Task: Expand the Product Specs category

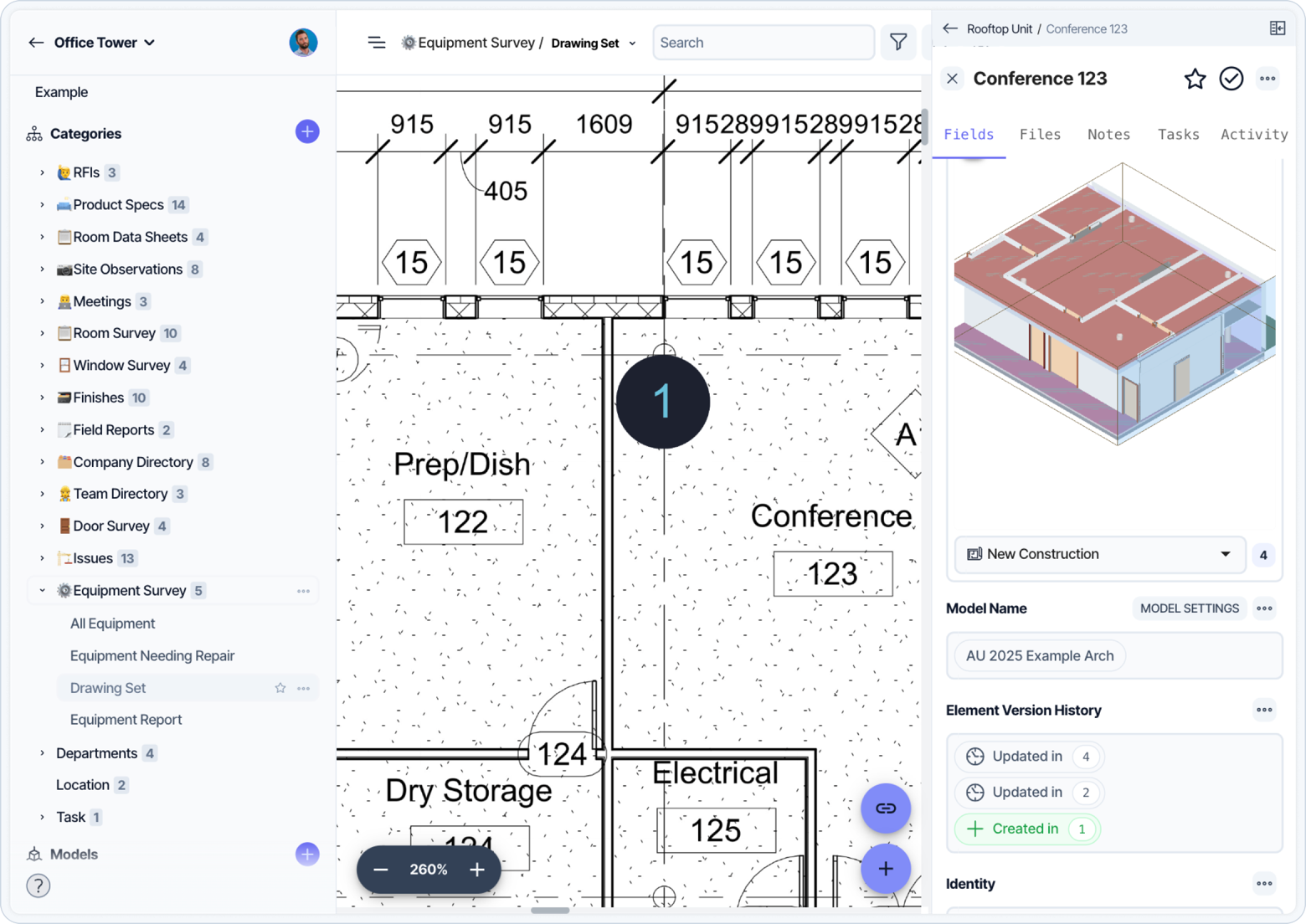Action: pos(42,204)
